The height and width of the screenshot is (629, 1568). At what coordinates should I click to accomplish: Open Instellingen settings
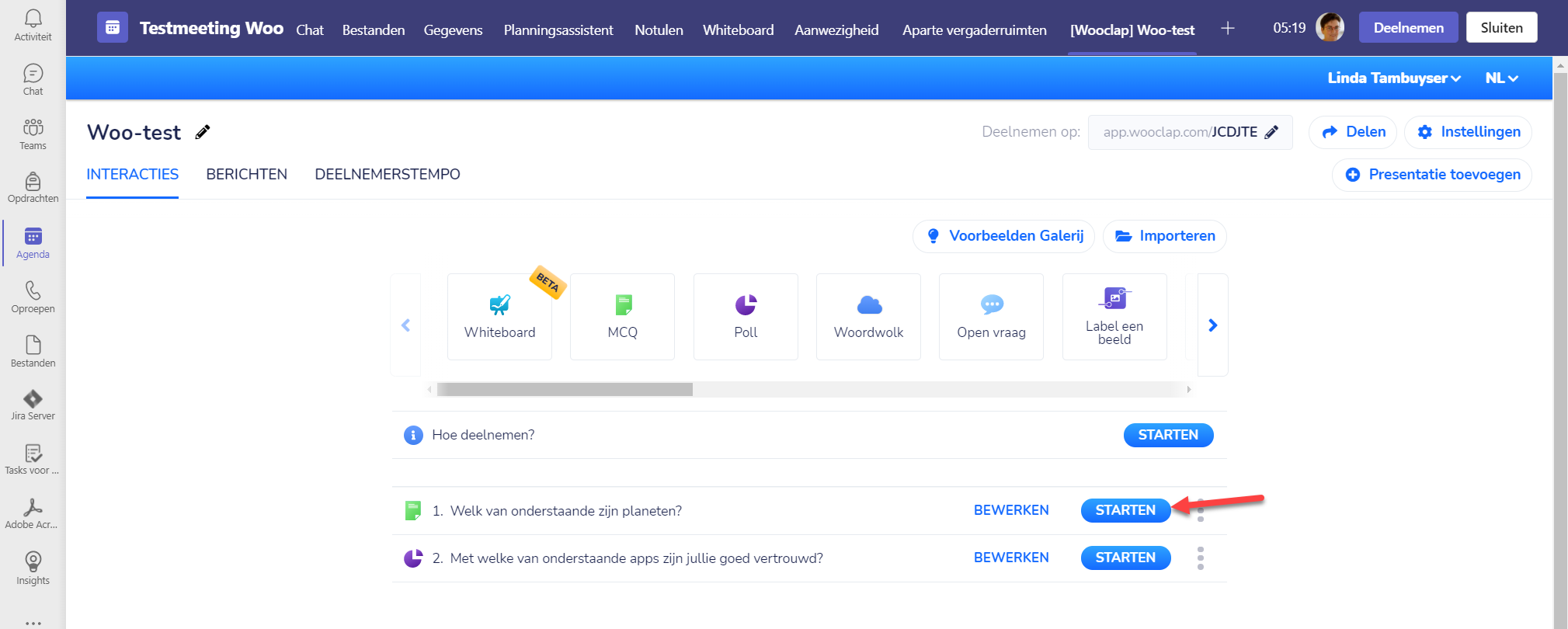1468,132
